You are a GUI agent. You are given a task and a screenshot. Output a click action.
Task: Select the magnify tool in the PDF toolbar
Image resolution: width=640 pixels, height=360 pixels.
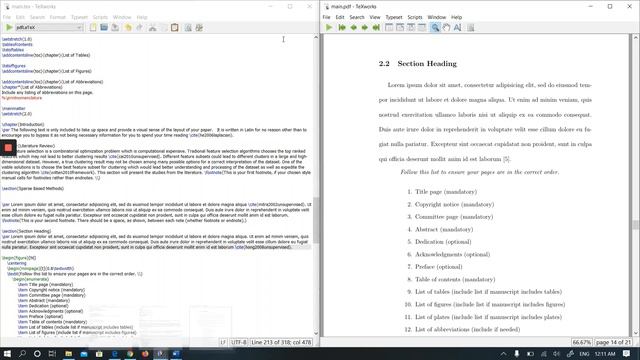435,27
